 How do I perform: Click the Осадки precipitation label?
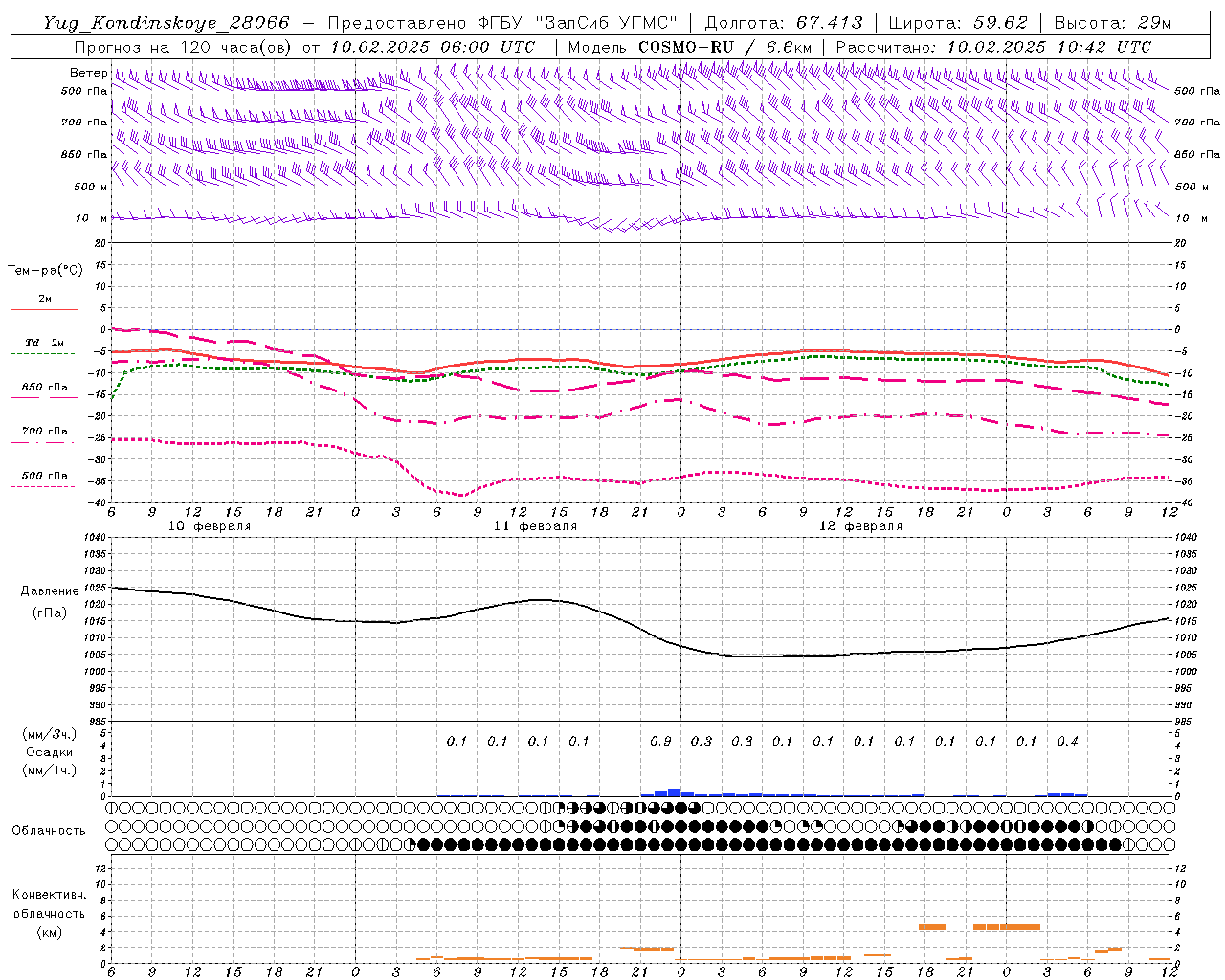[50, 752]
